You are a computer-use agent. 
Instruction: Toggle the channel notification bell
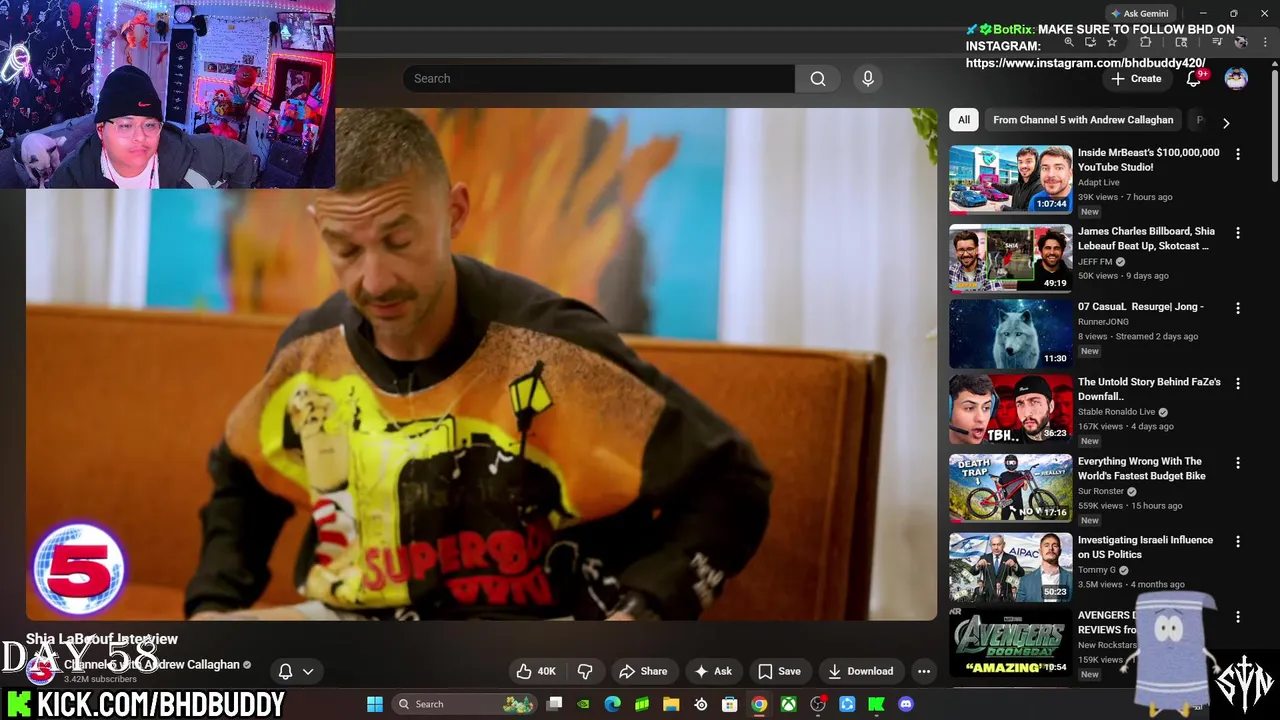pyautogui.click(x=285, y=671)
